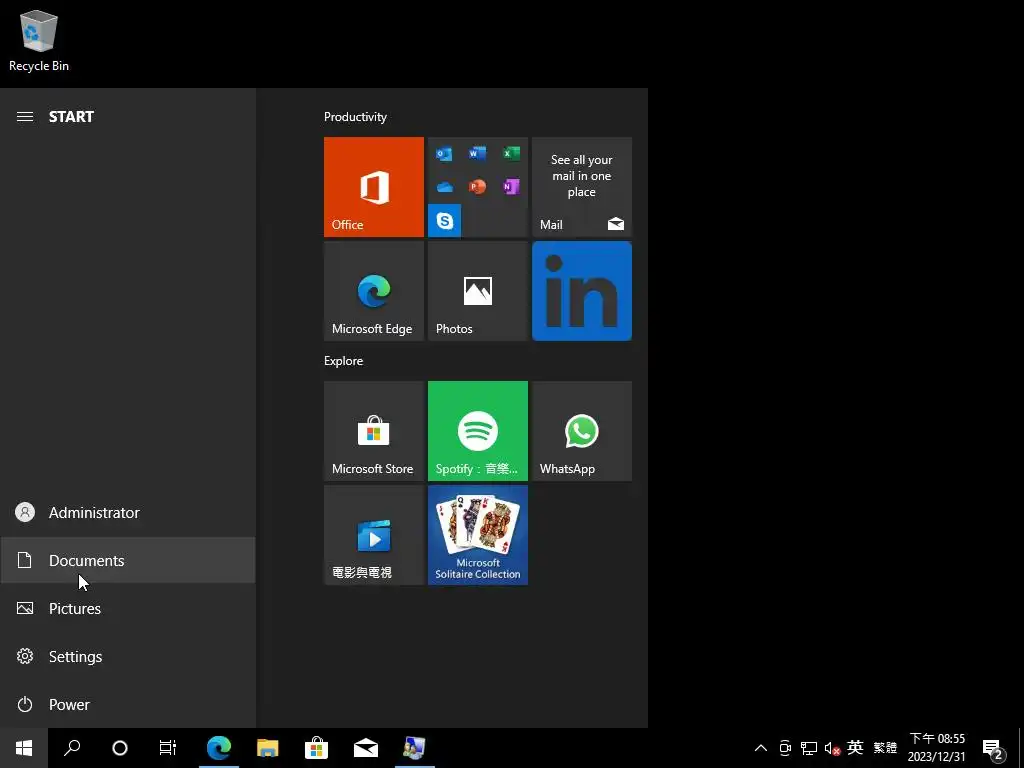The width and height of the screenshot is (1024, 768).
Task: Open the Recycle Bin desktop icon
Action: [39, 40]
